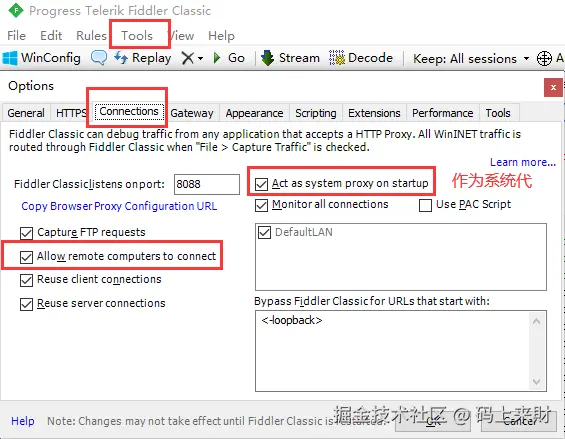Open the Rules menu
This screenshot has height=439, width=565.
click(x=91, y=36)
